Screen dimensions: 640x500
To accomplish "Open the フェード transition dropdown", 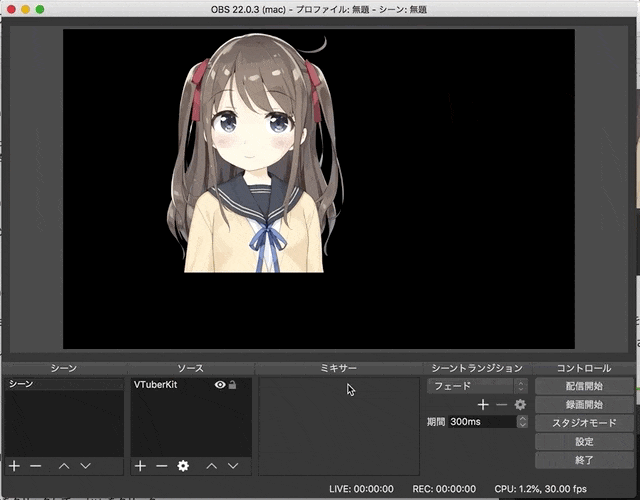I will (477, 386).
